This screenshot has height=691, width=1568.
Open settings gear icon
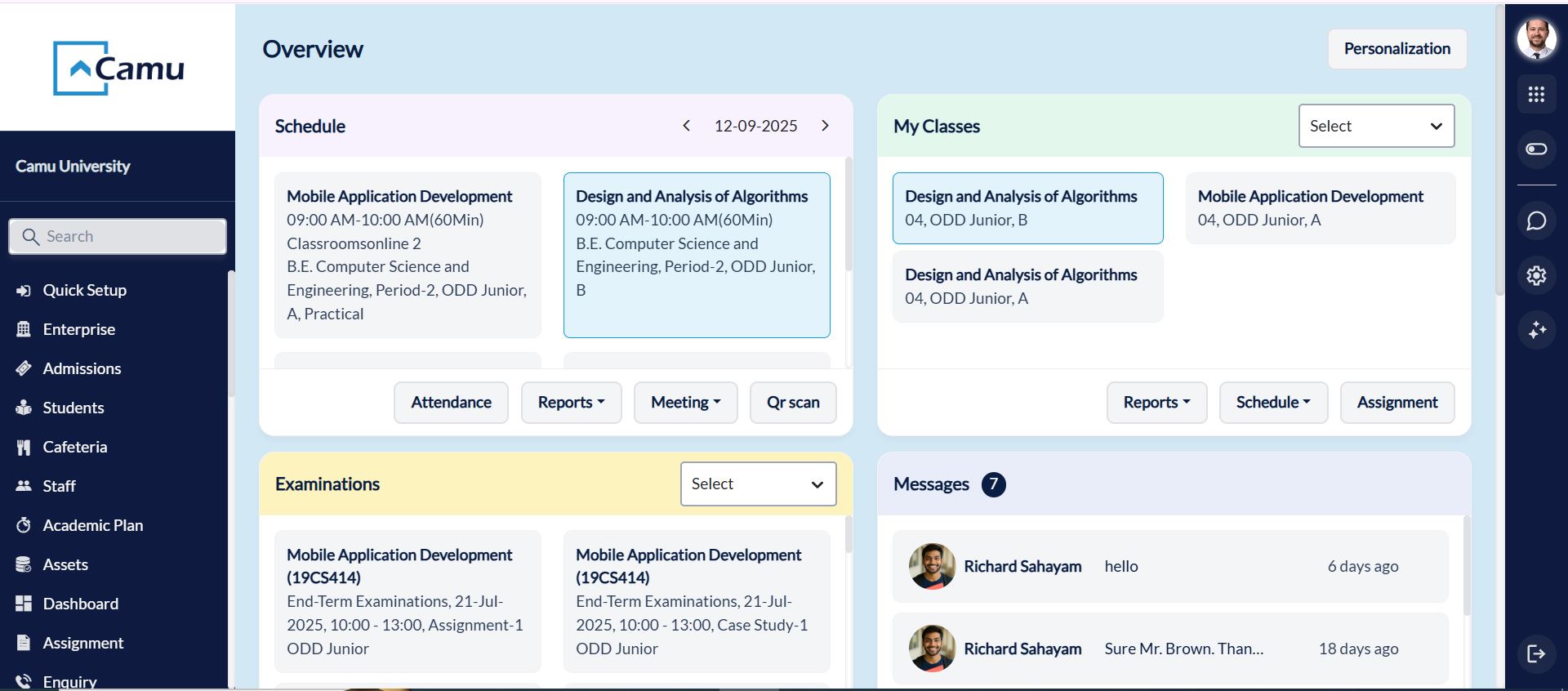pyautogui.click(x=1536, y=276)
